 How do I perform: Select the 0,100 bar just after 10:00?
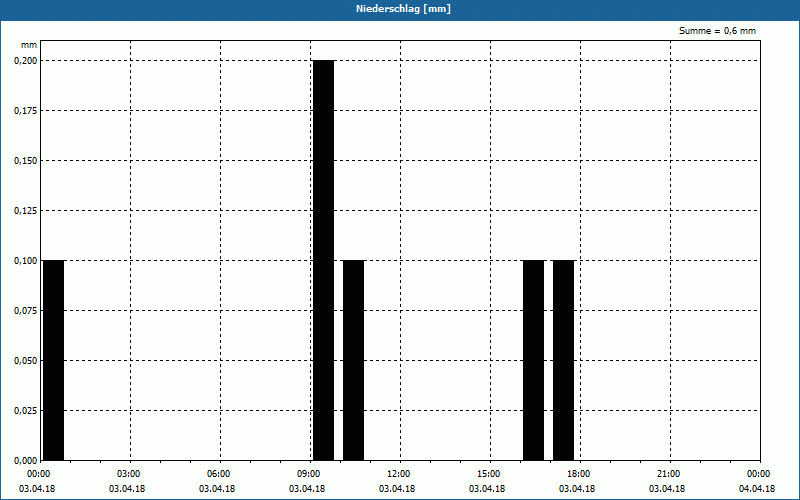click(354, 360)
